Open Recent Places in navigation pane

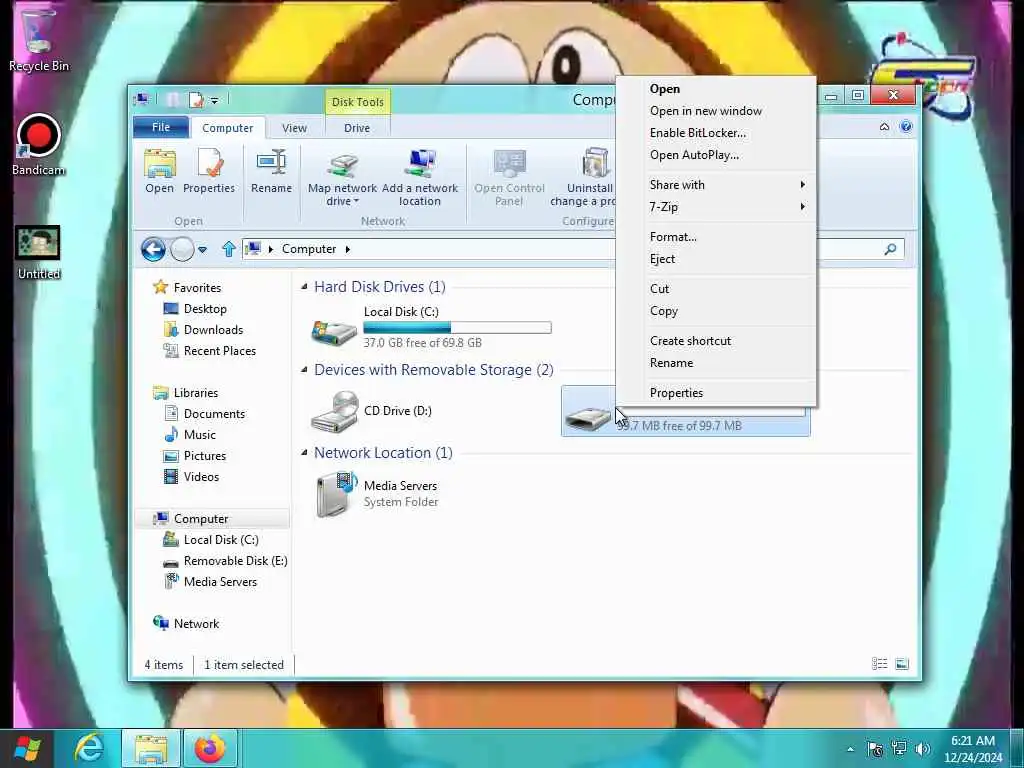(219, 351)
